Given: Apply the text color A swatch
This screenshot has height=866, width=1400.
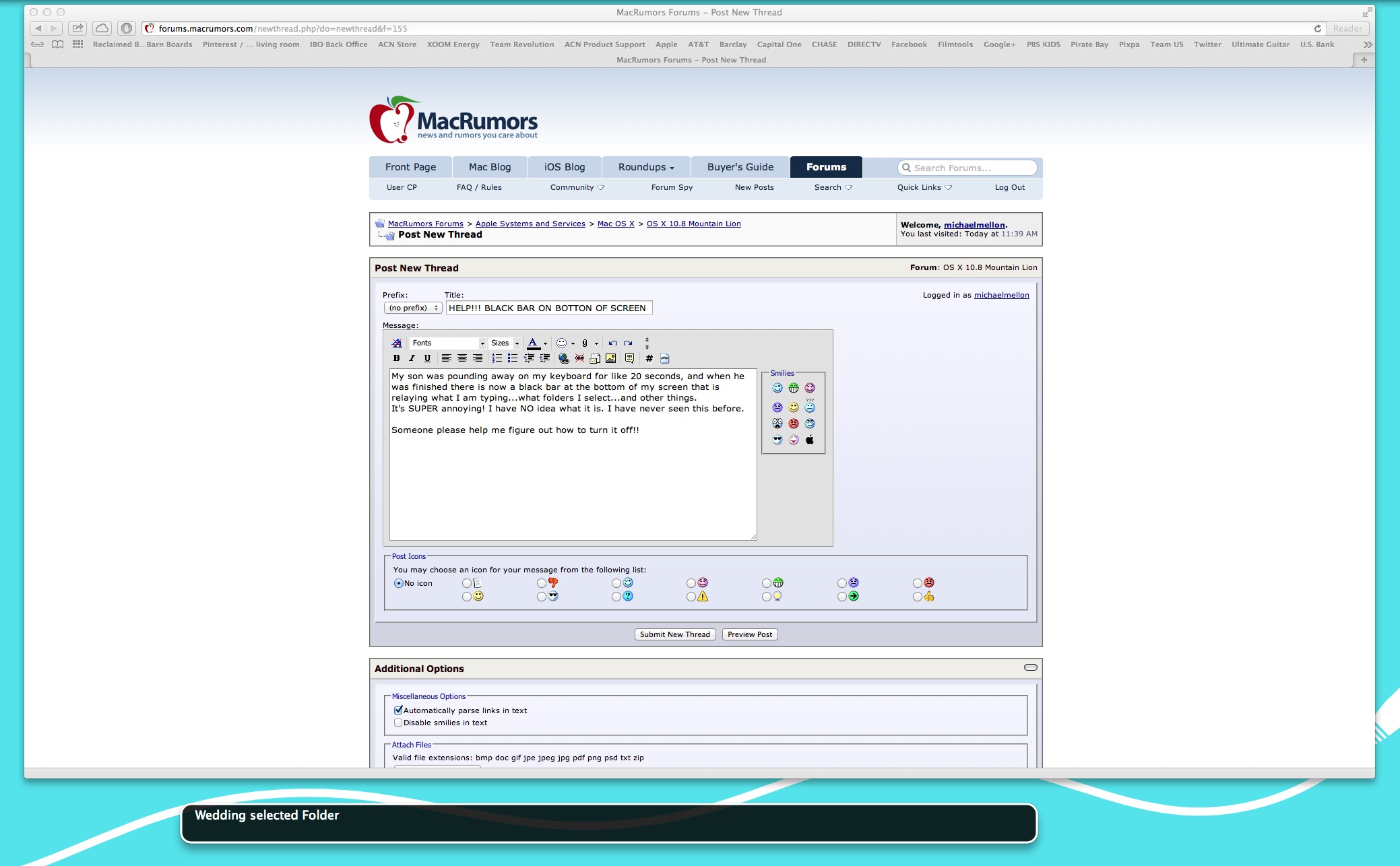Looking at the screenshot, I should [x=533, y=343].
